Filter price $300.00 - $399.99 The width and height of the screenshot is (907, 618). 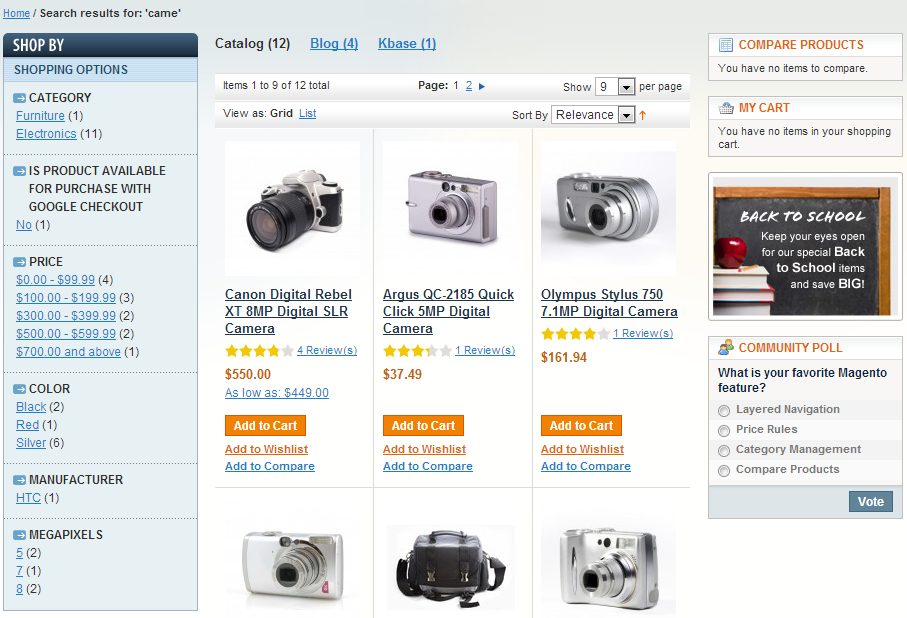pos(66,315)
